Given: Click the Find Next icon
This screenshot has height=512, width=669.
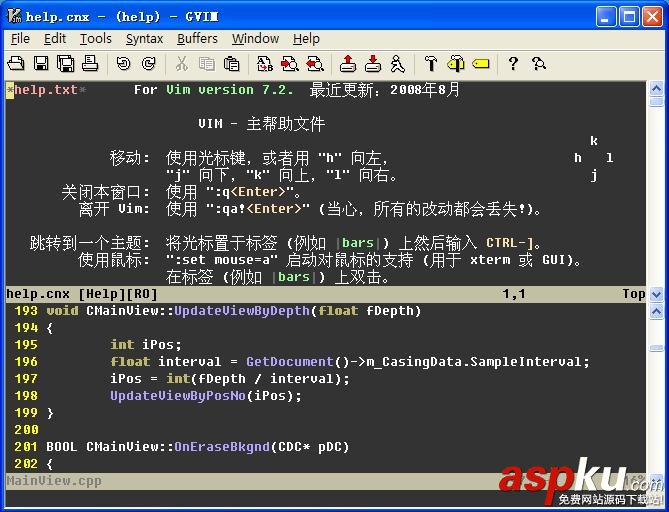Looking at the screenshot, I should [x=290, y=64].
